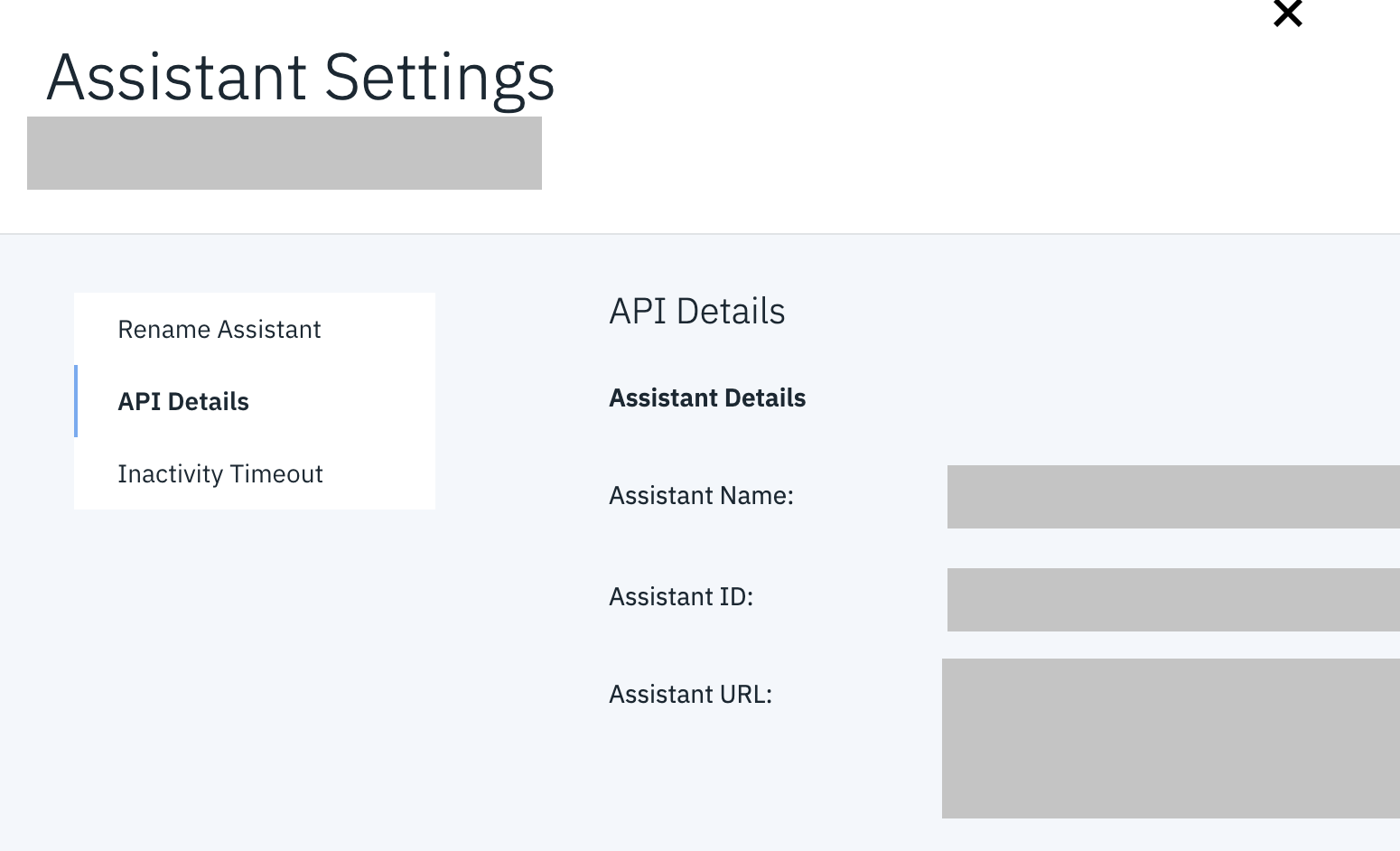Click the Assistant Settings page title
The width and height of the screenshot is (1400, 851).
pyautogui.click(x=301, y=78)
